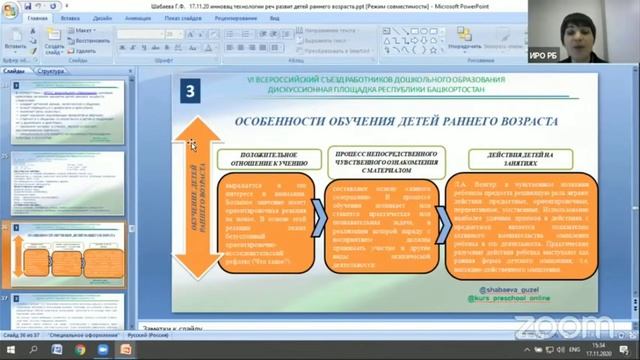Viewport: 640px width, 360px height.
Task: Open the Упорядочить arrange dropdown
Action: [x=464, y=41]
